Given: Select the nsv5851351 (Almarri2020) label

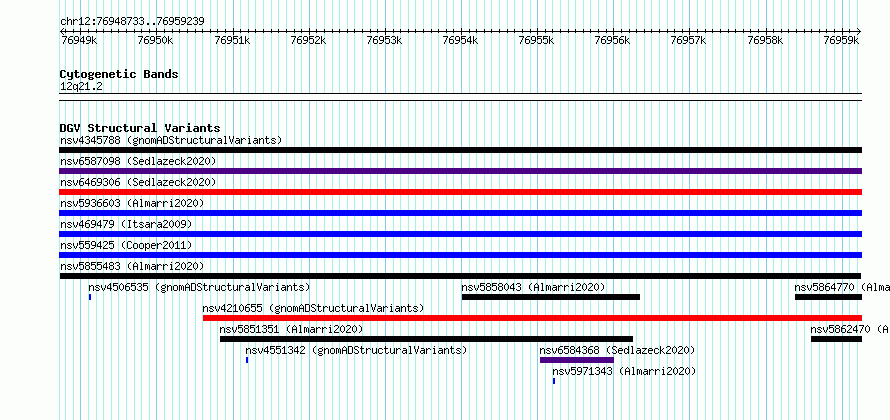Looking at the screenshot, I should tap(291, 329).
